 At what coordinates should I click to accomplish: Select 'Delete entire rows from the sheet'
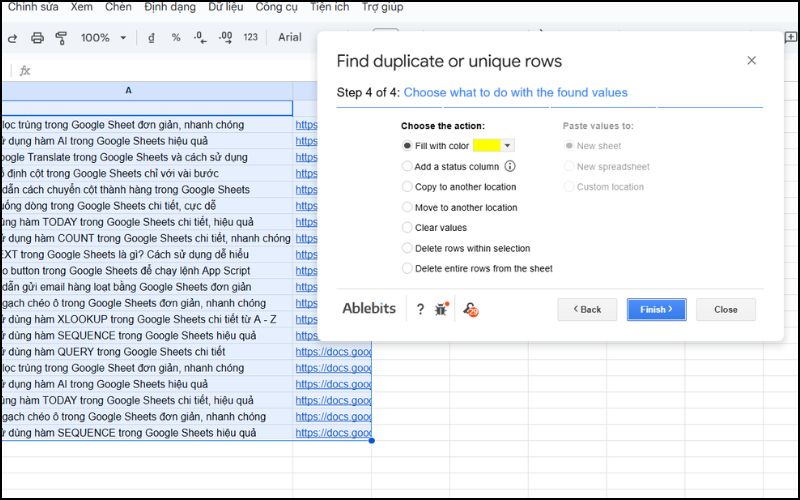click(407, 269)
